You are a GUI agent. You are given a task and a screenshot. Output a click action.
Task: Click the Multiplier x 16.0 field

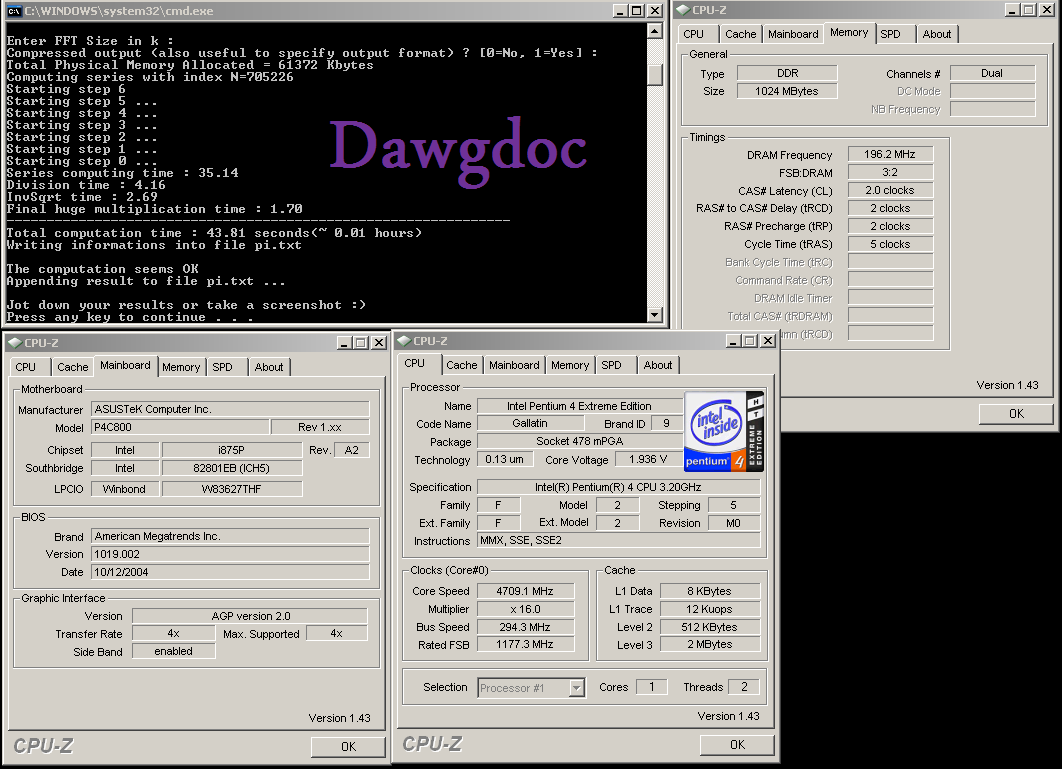[526, 609]
